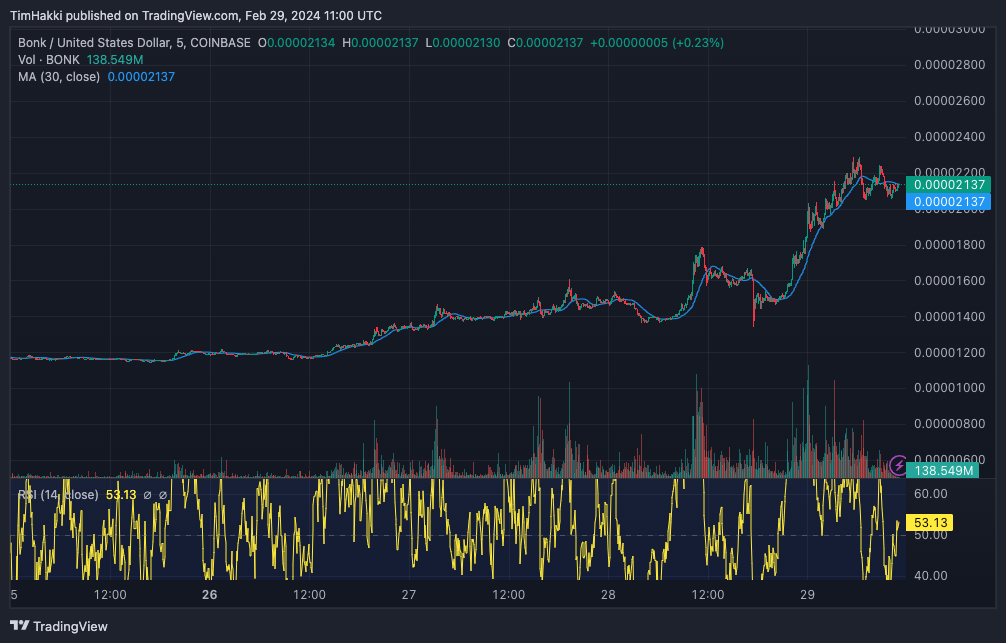This screenshot has height=643, width=1006.
Task: Select the MA (30, close) indicator label
Action: tap(59, 76)
